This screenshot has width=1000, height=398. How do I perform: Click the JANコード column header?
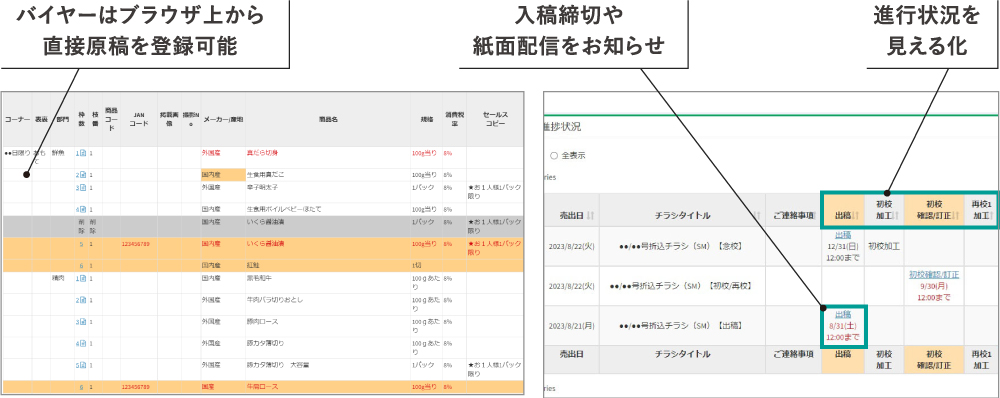[x=139, y=119]
